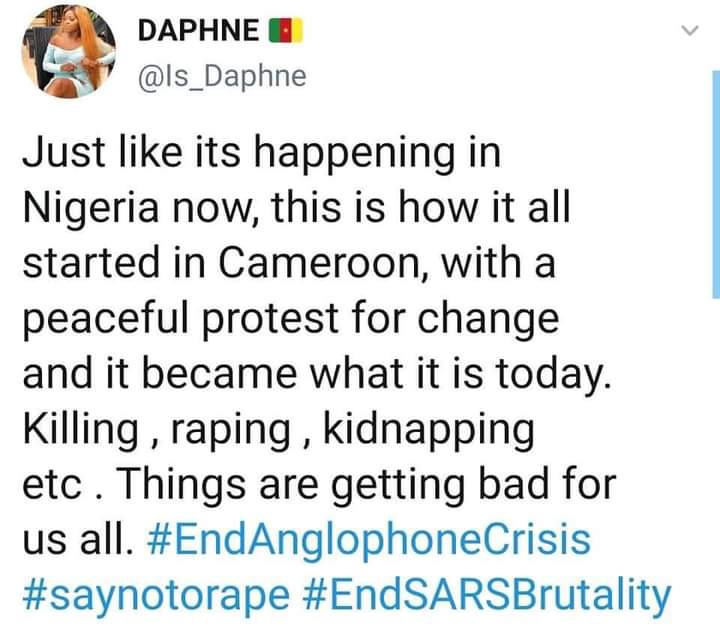Viewport: 720px width, 636px height.
Task: Click the phrase "Things are getting bad for"
Action: coord(368,486)
